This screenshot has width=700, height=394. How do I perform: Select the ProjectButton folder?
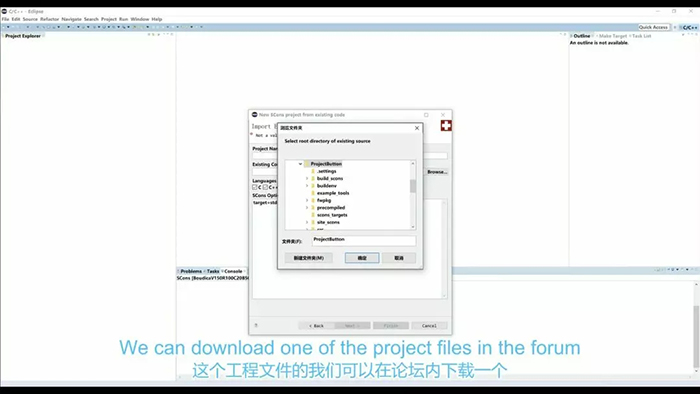pos(326,164)
